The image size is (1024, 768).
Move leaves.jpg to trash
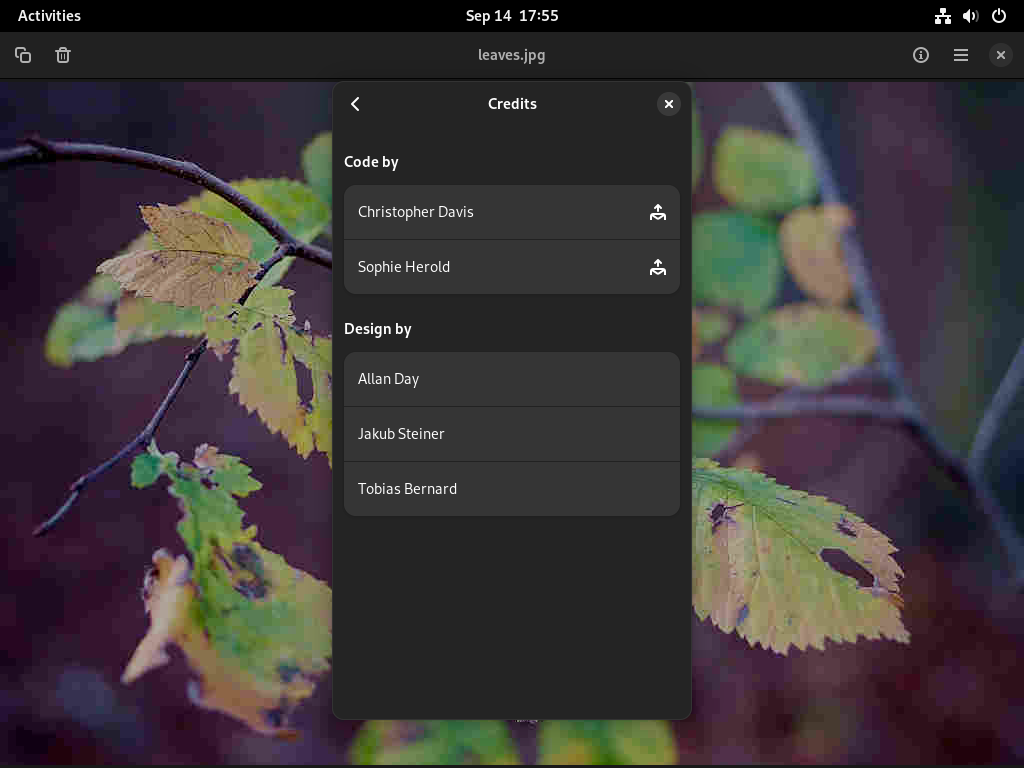tap(63, 55)
